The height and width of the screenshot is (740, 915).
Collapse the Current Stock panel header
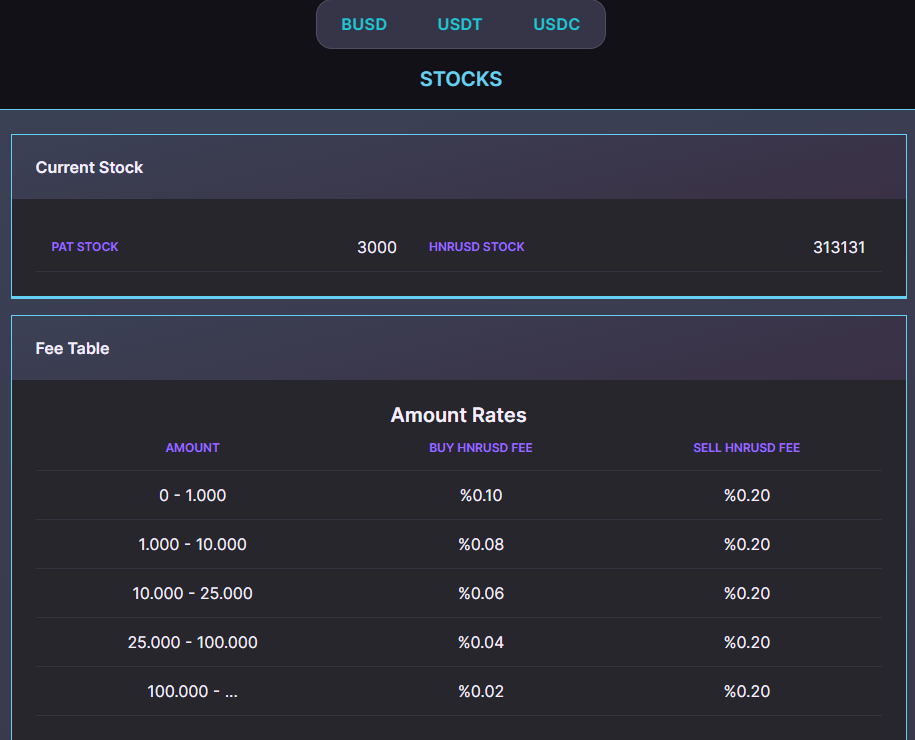click(x=89, y=167)
